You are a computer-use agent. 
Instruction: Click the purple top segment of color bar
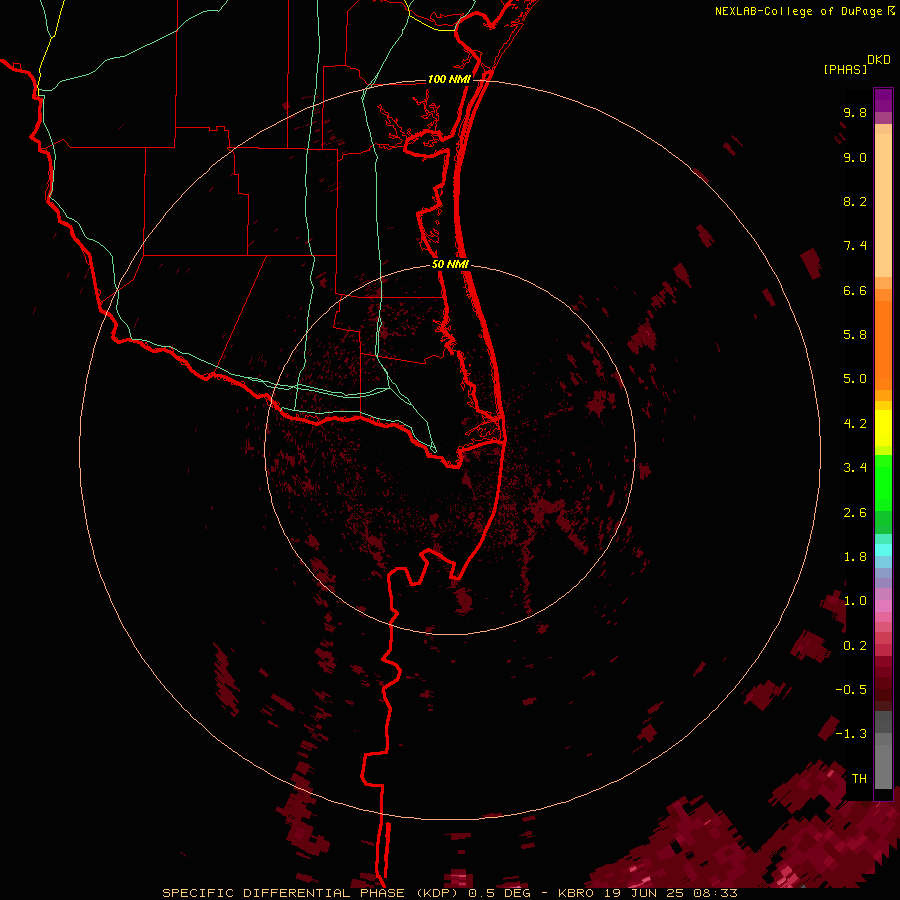pos(883,100)
